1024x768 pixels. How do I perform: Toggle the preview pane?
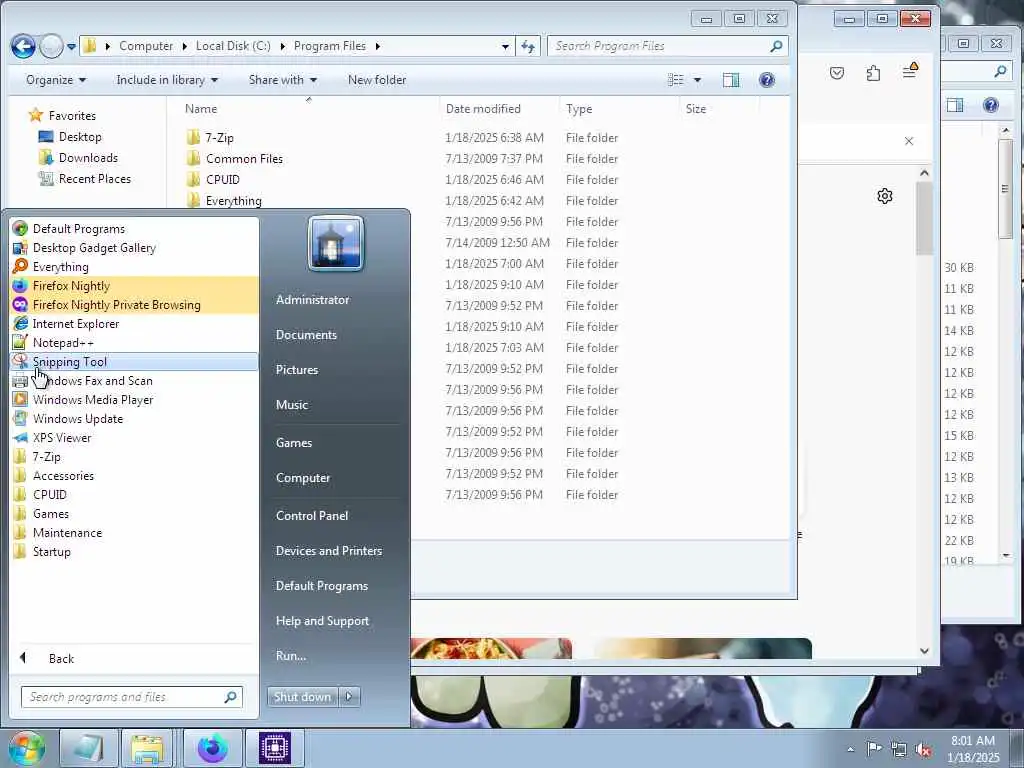tap(731, 80)
